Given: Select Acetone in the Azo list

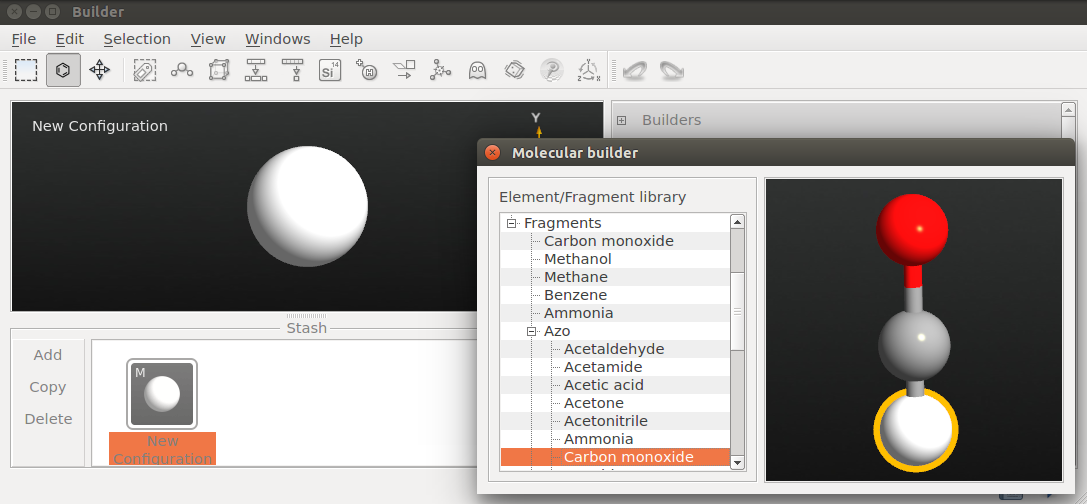Looking at the screenshot, I should (594, 403).
